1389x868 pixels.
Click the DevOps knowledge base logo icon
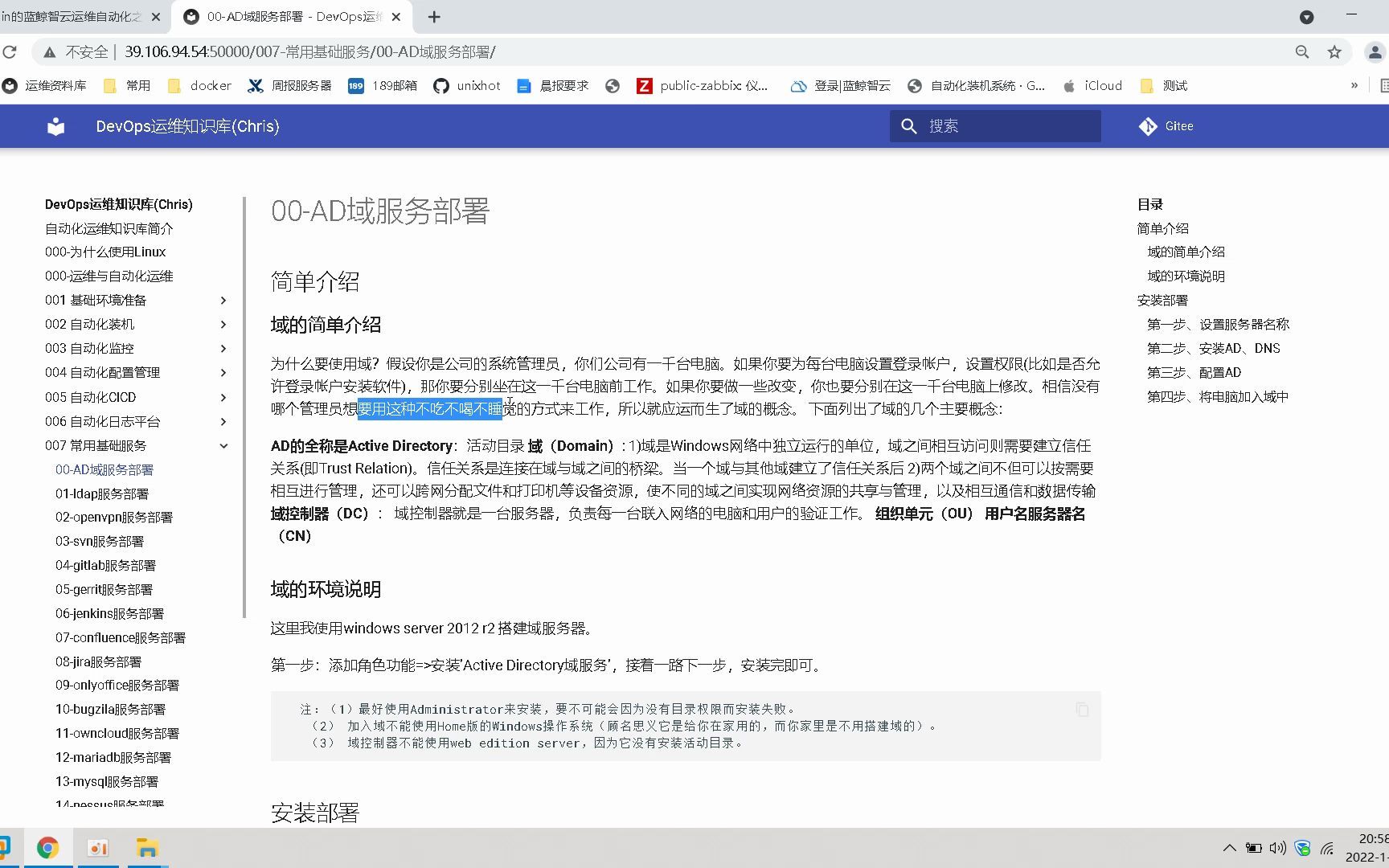pos(55,126)
